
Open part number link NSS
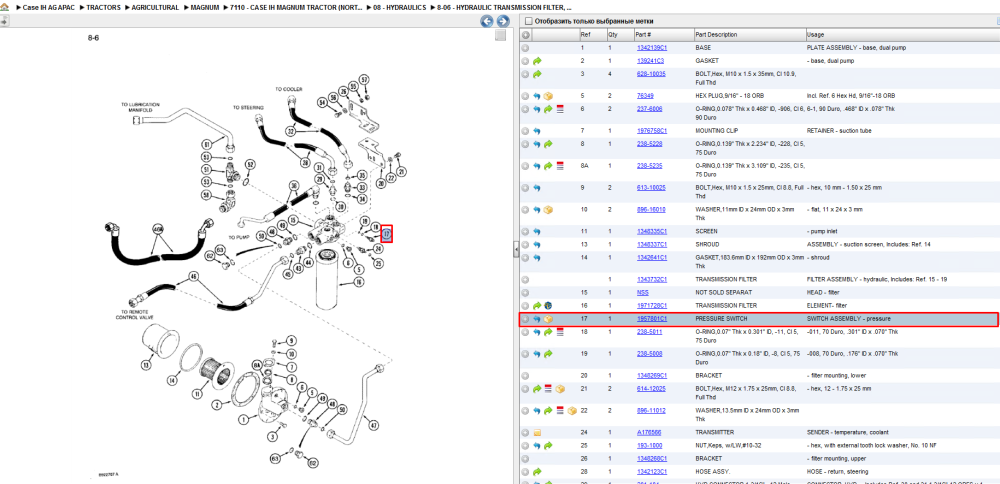(x=642, y=292)
